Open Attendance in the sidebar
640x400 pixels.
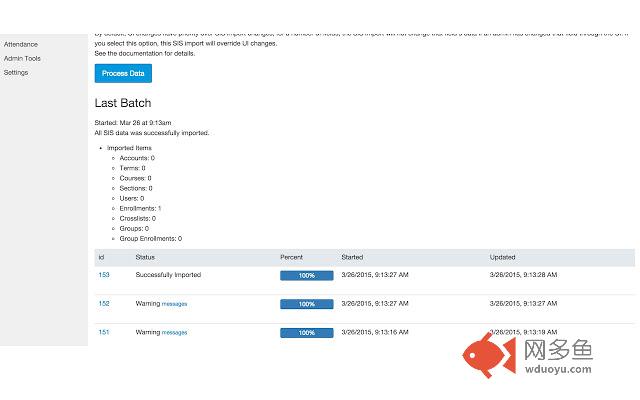click(19, 45)
